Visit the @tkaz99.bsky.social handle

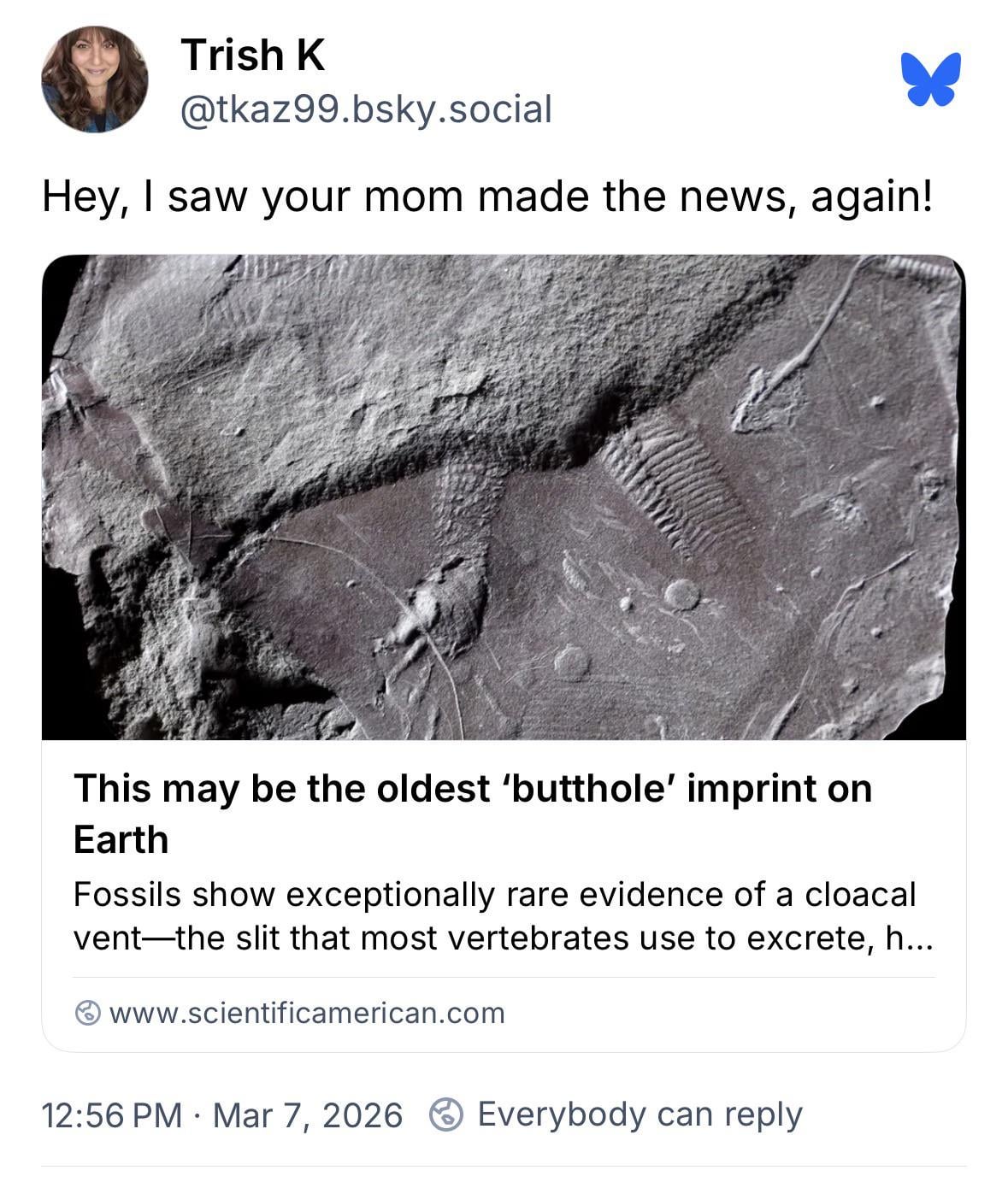pyautogui.click(x=366, y=109)
